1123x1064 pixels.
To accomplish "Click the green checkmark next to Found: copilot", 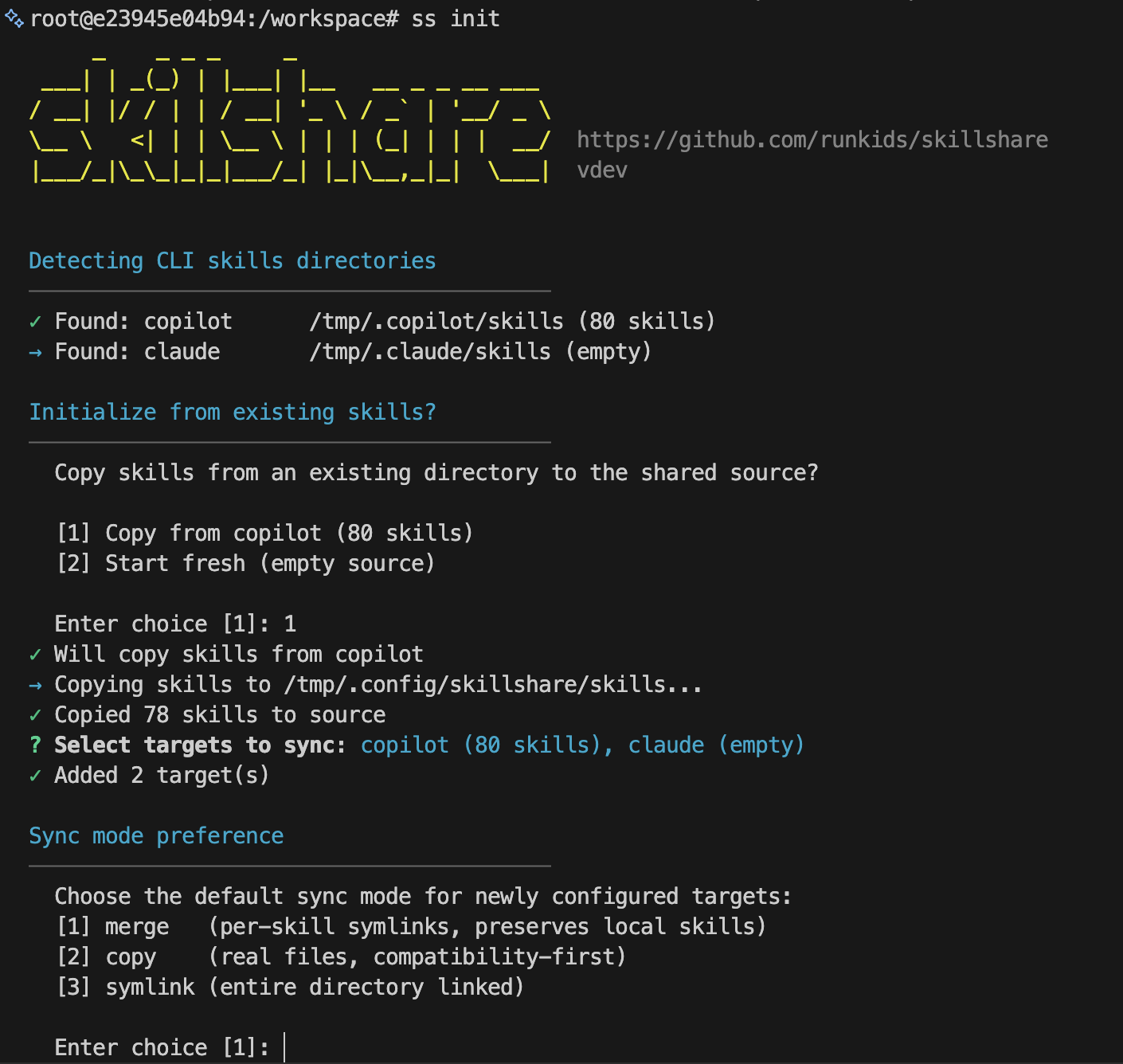I will [x=35, y=322].
